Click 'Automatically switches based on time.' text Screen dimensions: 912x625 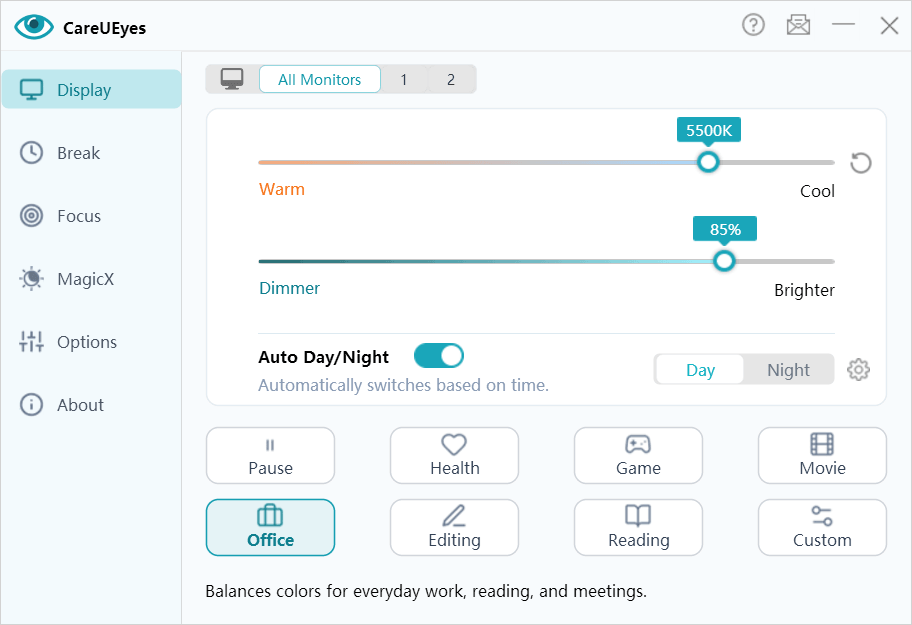pos(403,385)
